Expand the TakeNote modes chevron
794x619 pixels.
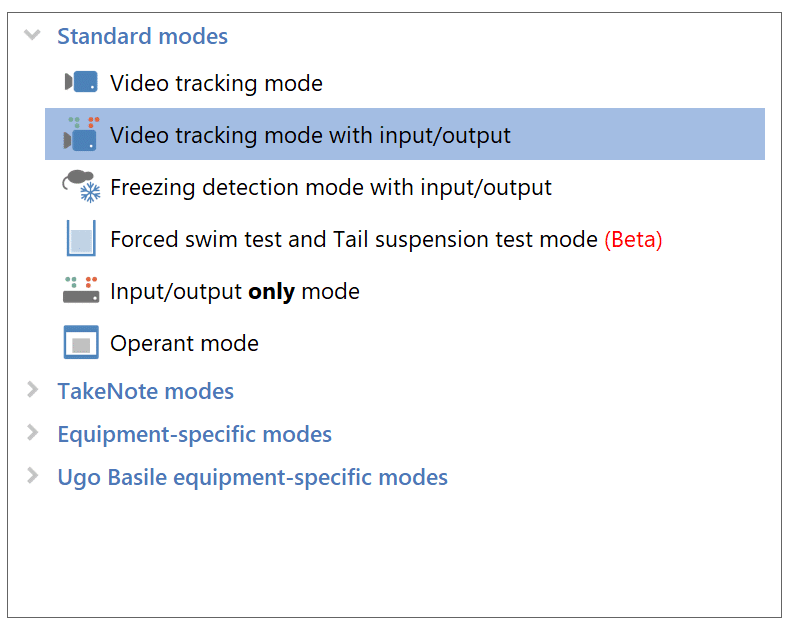pyautogui.click(x=32, y=390)
